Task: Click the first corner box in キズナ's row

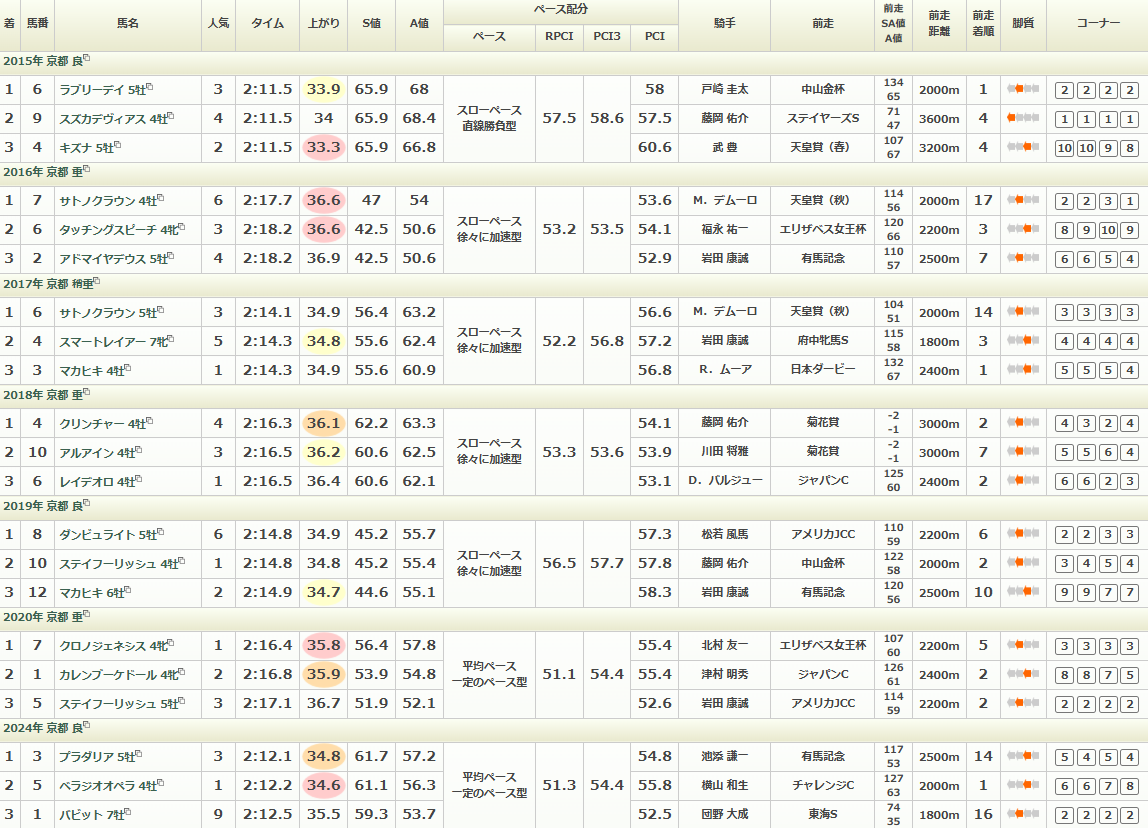Action: tap(1064, 148)
